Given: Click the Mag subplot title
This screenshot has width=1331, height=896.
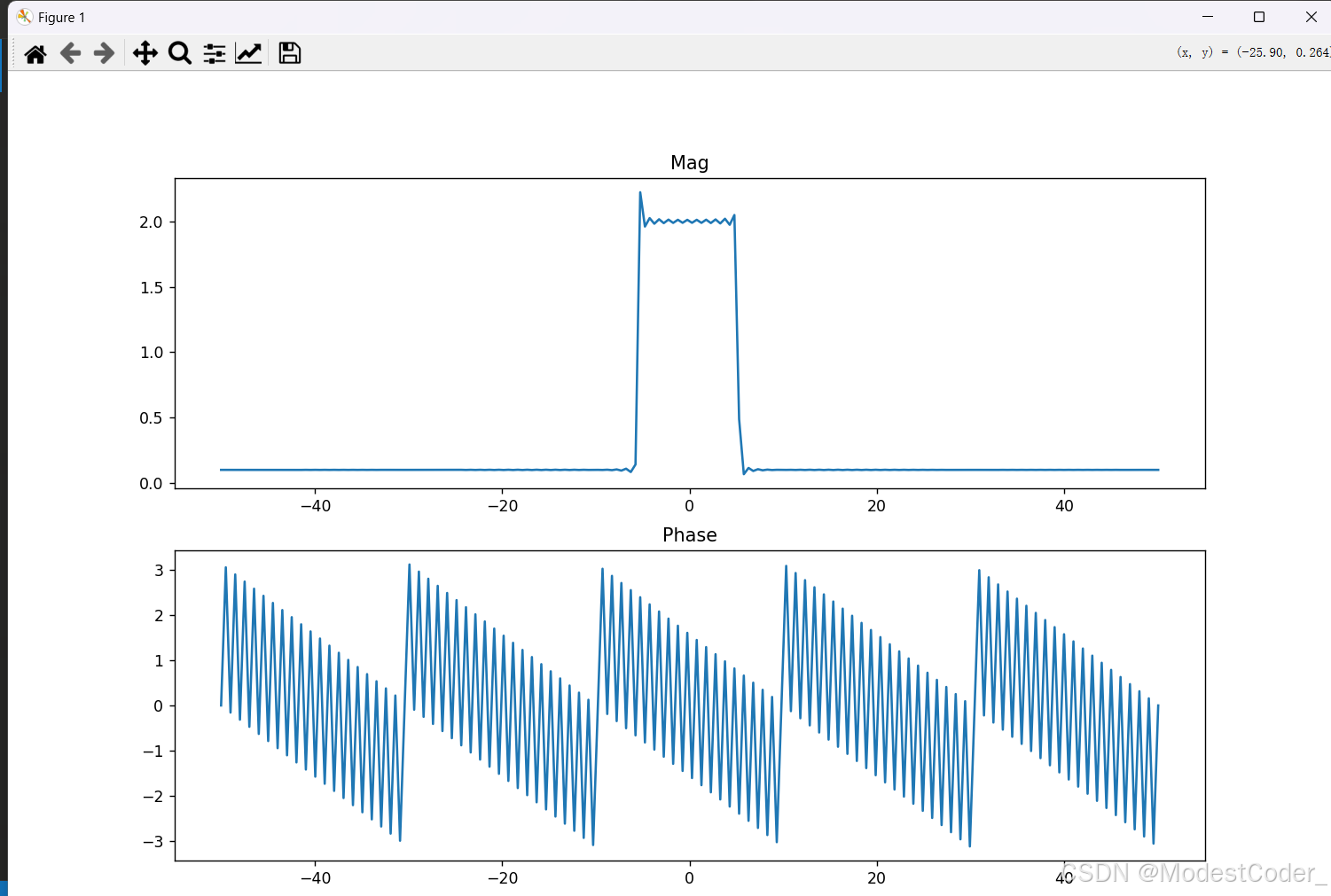Looking at the screenshot, I should (690, 163).
